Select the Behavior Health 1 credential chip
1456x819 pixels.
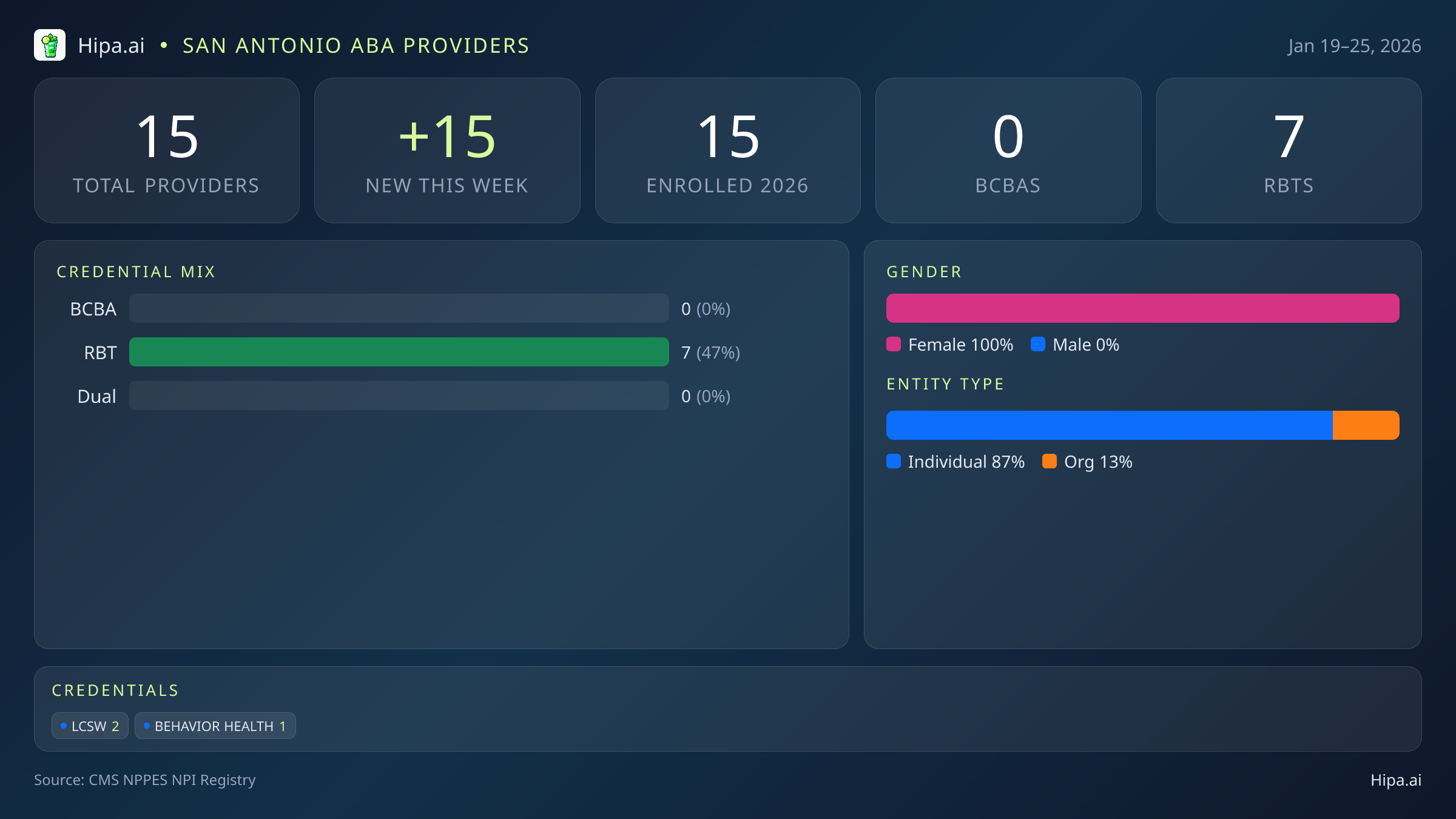click(x=215, y=726)
